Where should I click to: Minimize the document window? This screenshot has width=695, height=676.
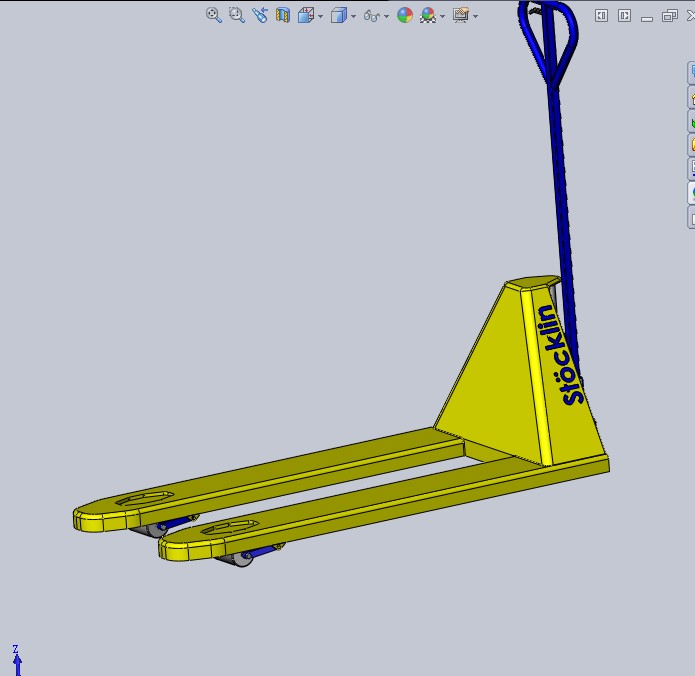click(x=647, y=18)
